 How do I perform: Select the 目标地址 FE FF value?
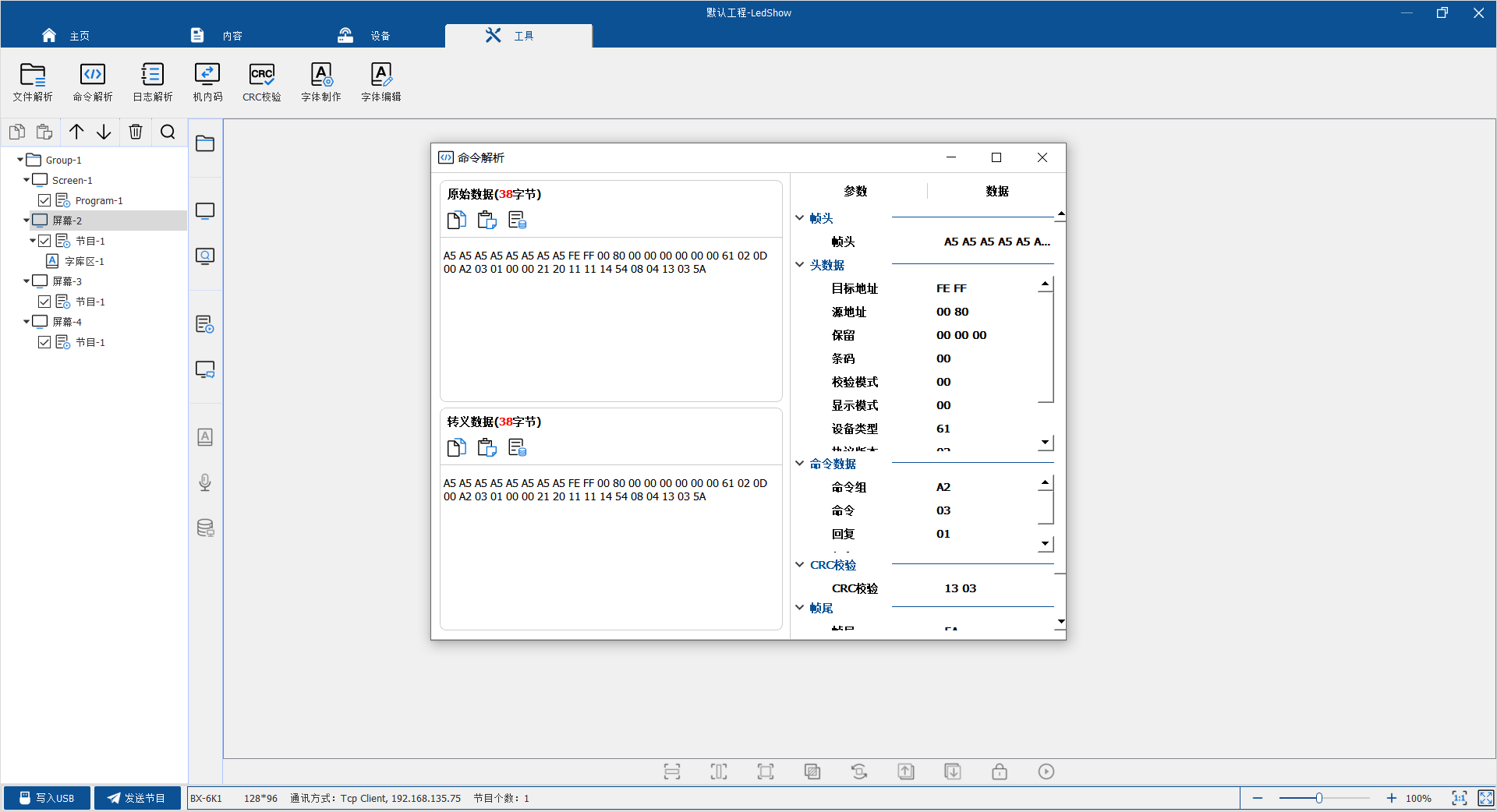pyautogui.click(x=951, y=288)
